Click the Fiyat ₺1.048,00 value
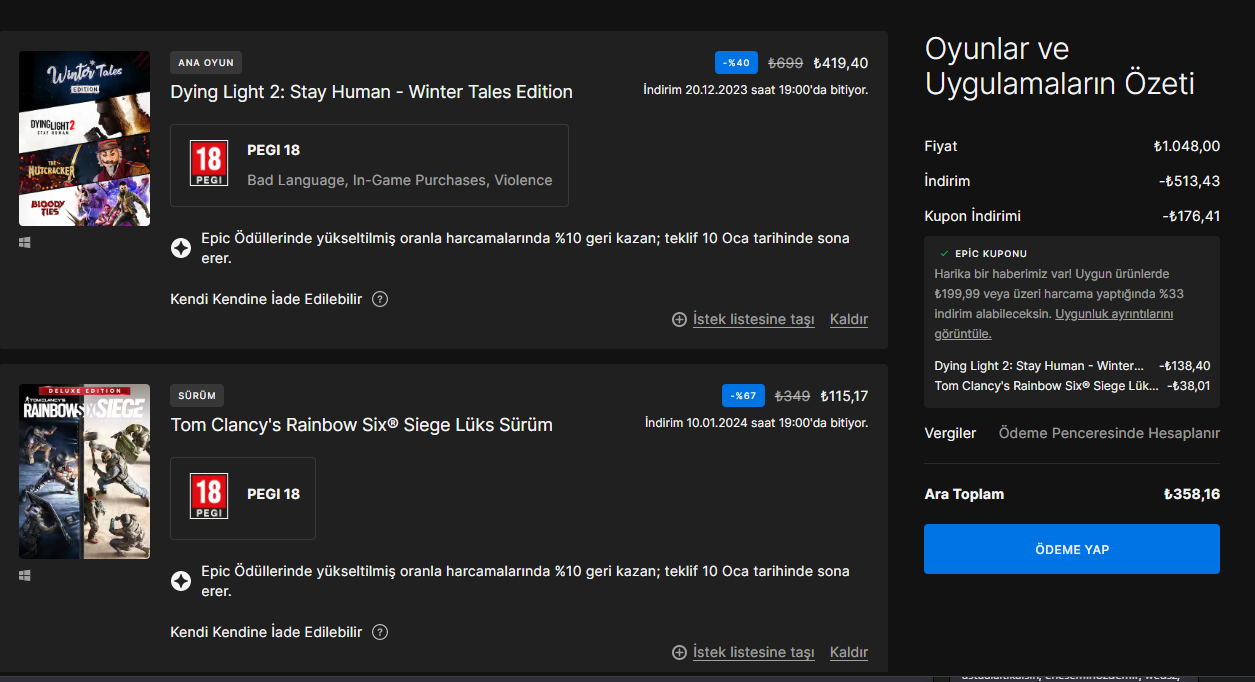 click(1186, 146)
